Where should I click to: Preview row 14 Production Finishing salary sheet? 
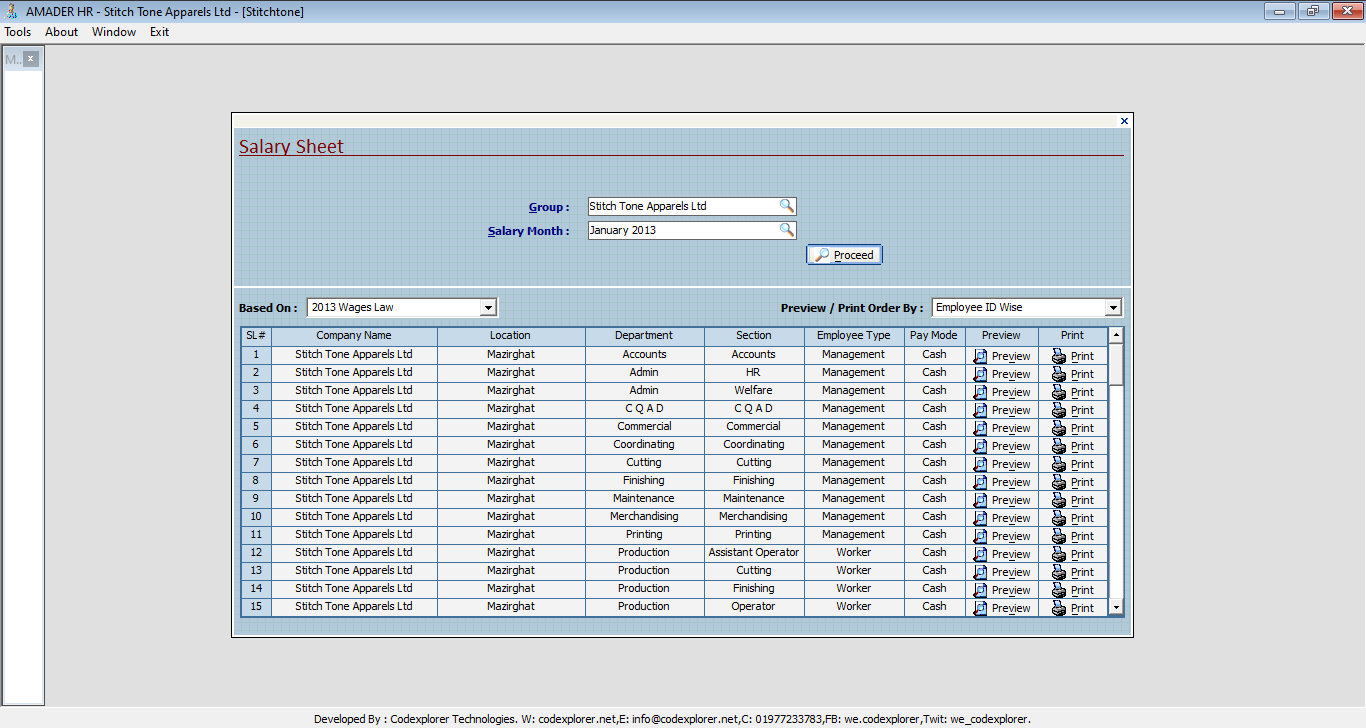click(1002, 590)
